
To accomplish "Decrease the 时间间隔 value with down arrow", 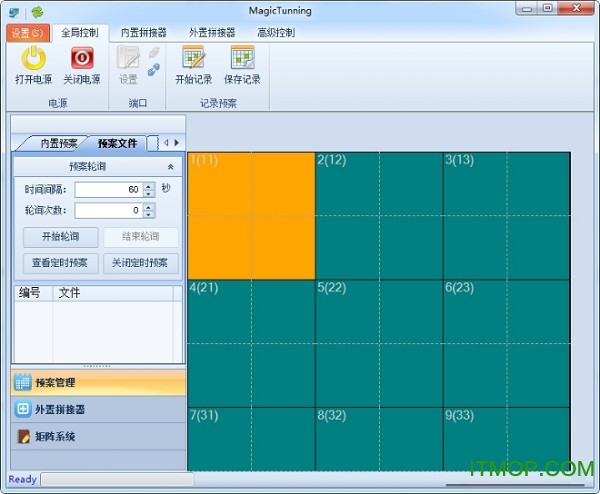I will pos(149,194).
